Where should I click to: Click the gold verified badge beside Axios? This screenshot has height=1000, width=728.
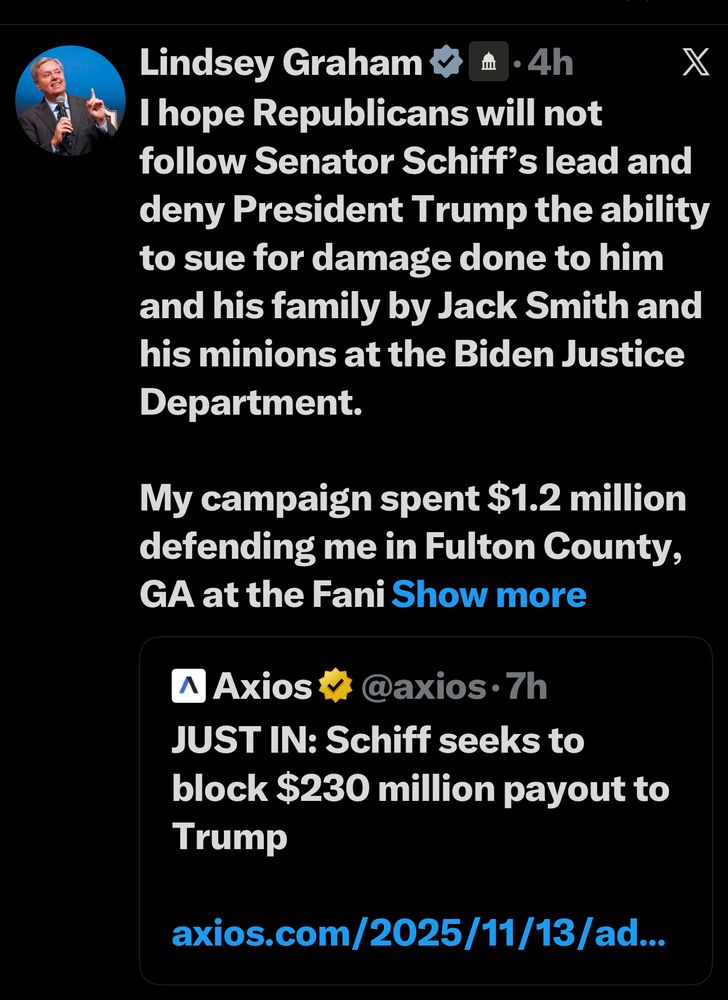[x=335, y=686]
